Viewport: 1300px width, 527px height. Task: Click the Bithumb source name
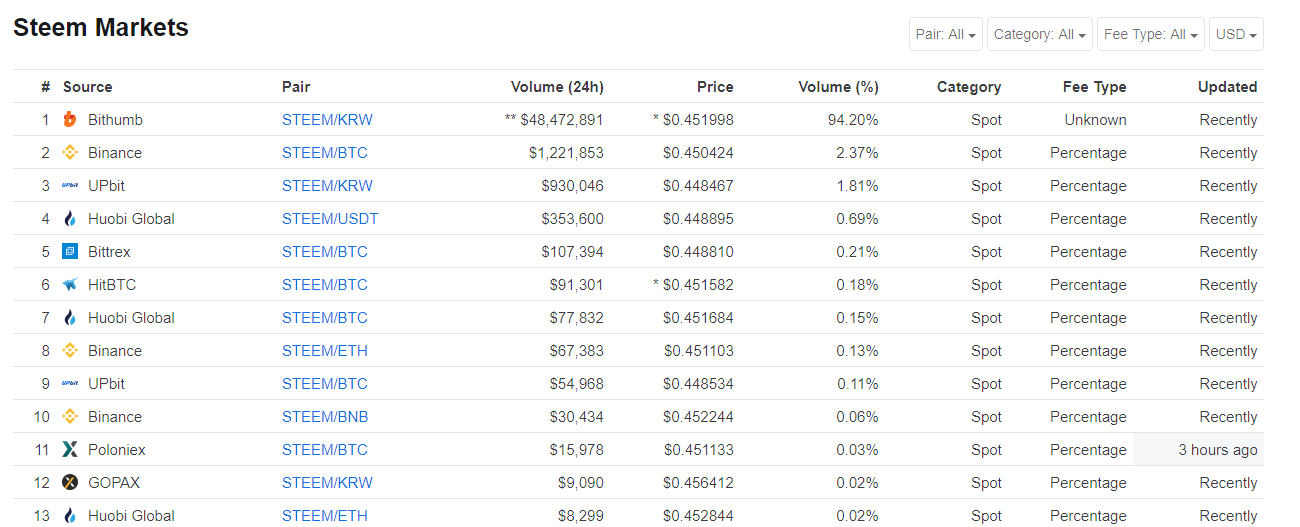pos(115,120)
